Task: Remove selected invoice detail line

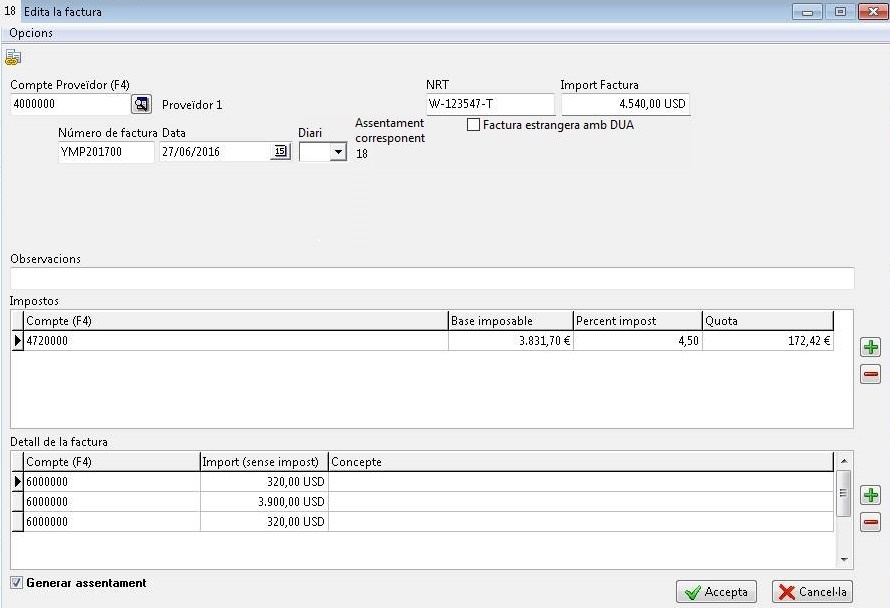Action: point(871,522)
